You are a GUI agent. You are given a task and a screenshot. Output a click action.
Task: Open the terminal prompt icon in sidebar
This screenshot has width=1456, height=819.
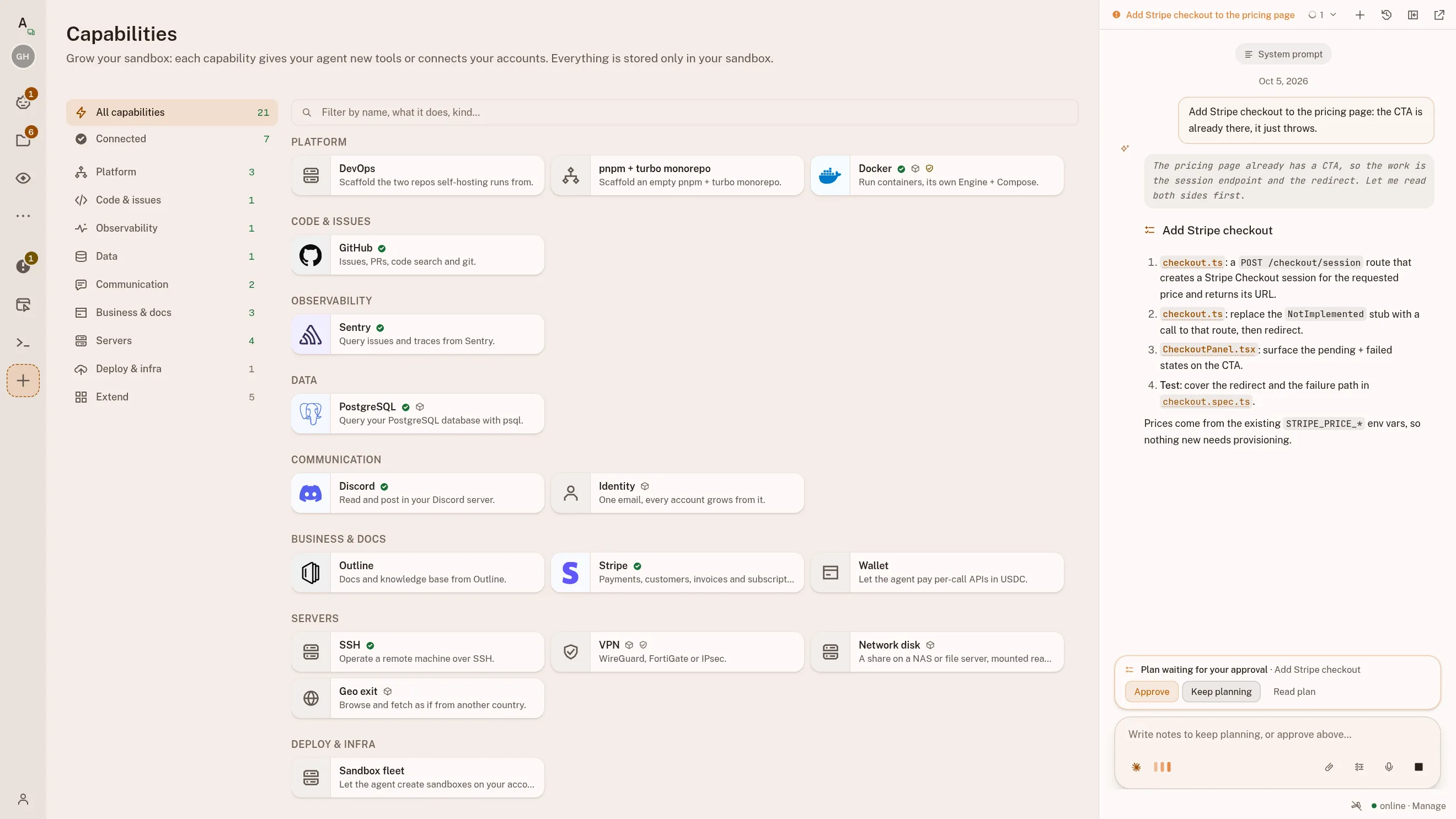pos(23,342)
